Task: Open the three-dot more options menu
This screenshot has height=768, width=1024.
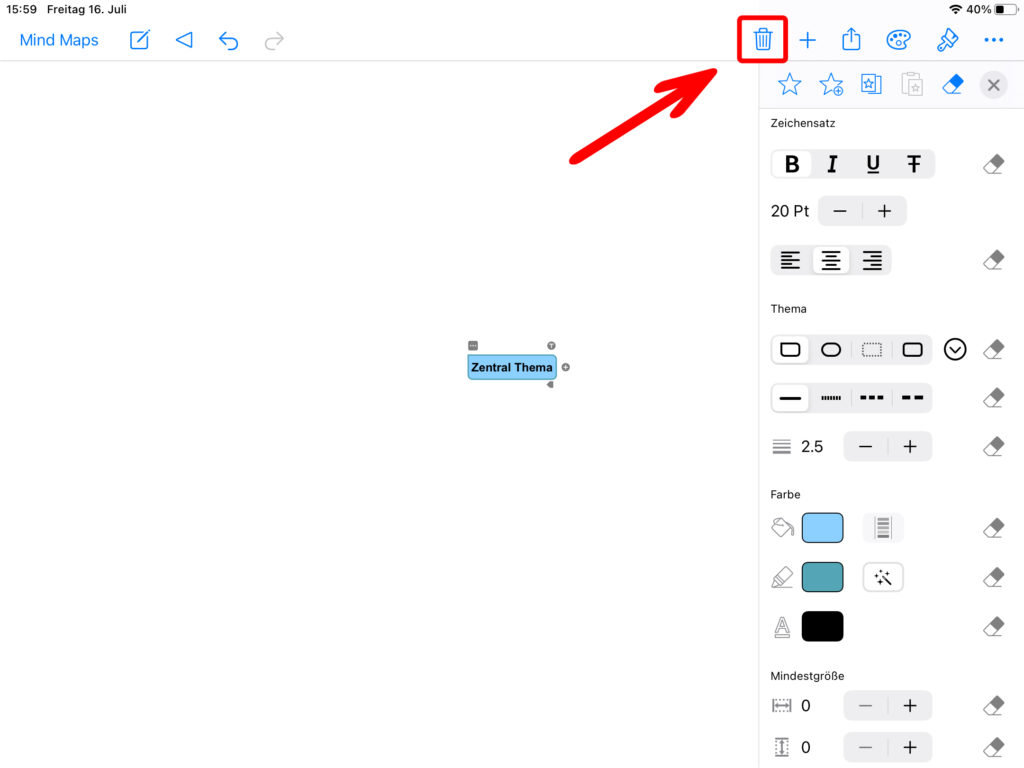Action: click(993, 40)
